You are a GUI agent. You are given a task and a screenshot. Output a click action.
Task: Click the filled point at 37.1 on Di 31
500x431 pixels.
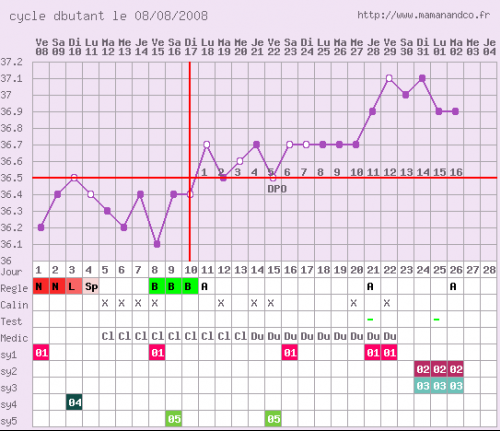[x=422, y=78]
